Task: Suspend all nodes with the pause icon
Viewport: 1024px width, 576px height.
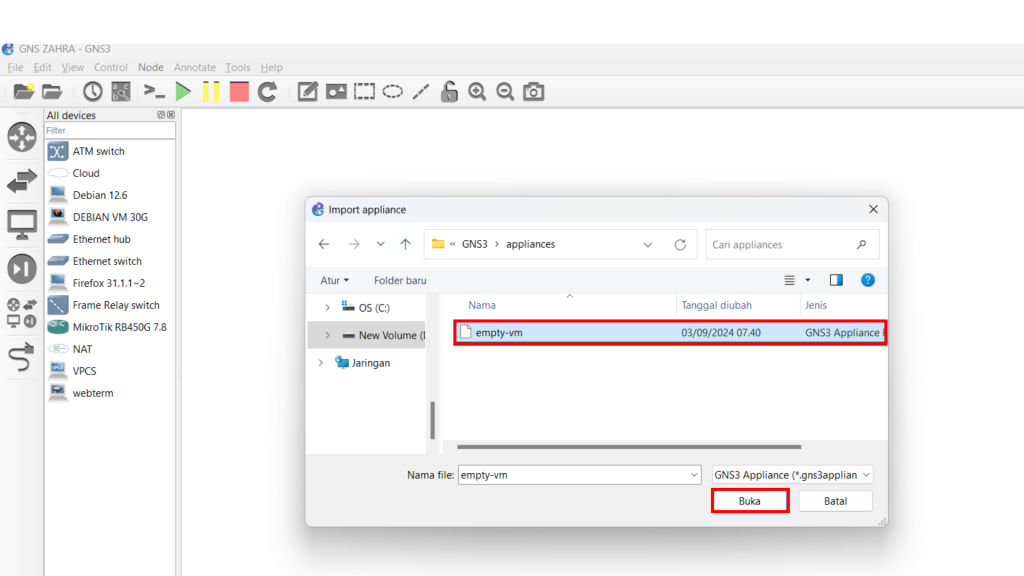Action: click(x=211, y=92)
